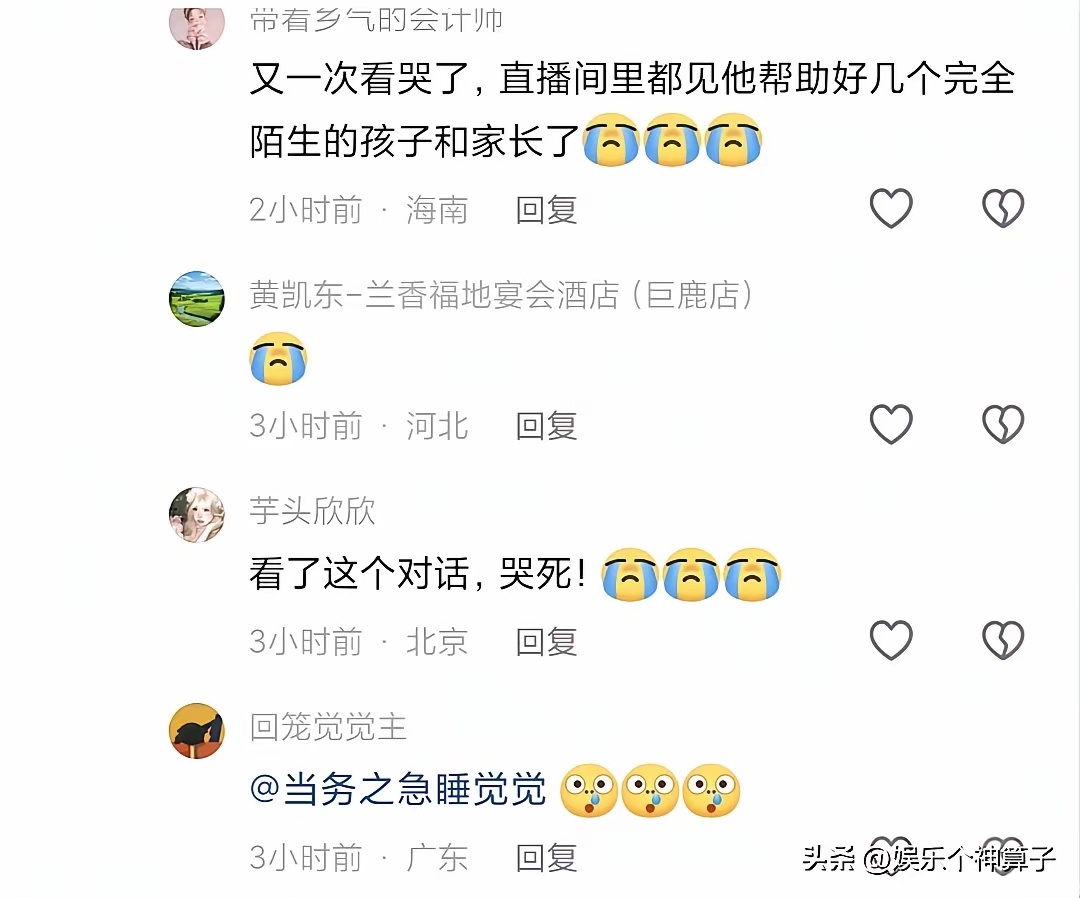Reply to the 海南 comment
Viewport: 1080px width, 898px height.
point(546,210)
